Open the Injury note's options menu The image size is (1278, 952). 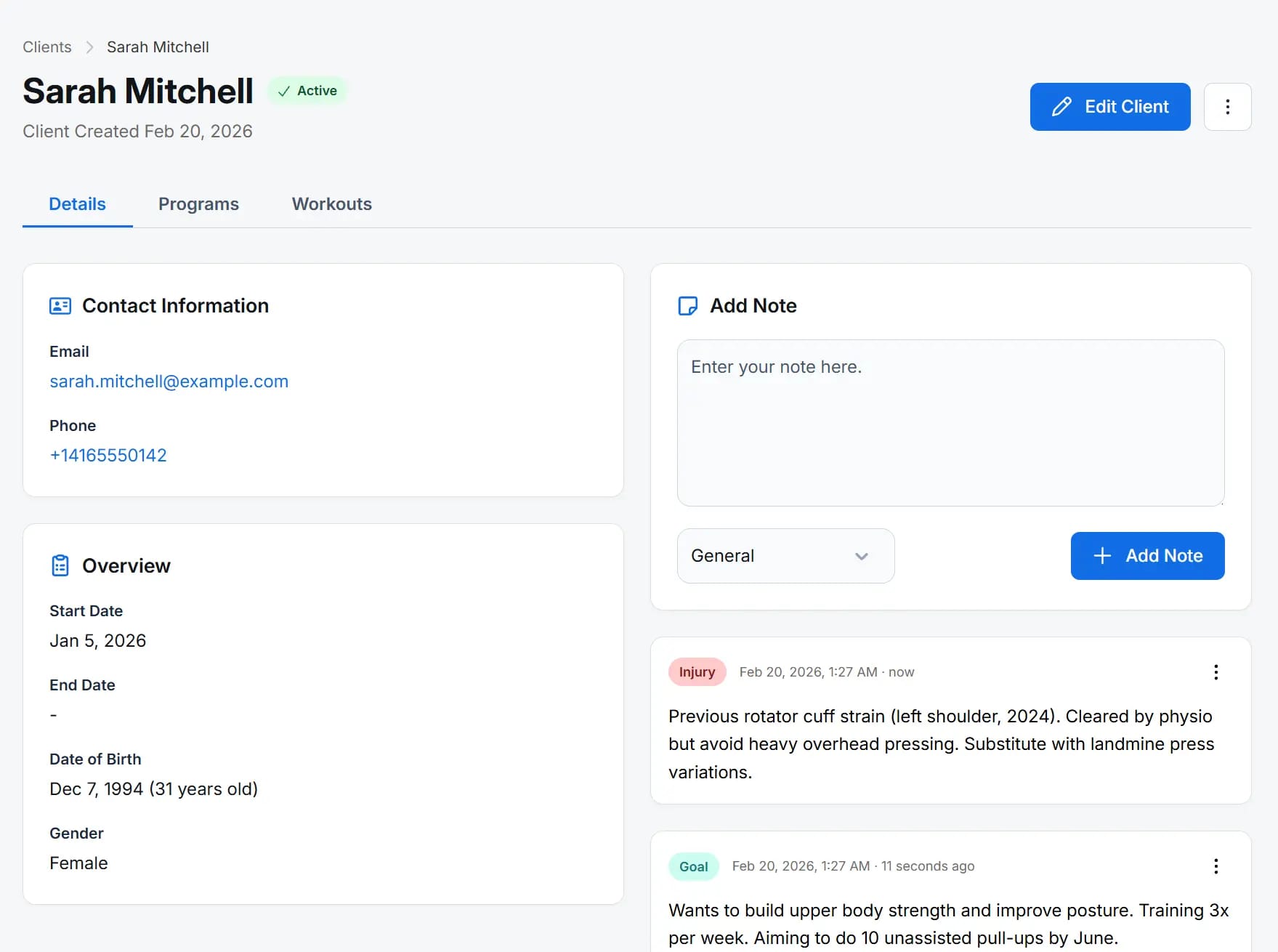1215,671
